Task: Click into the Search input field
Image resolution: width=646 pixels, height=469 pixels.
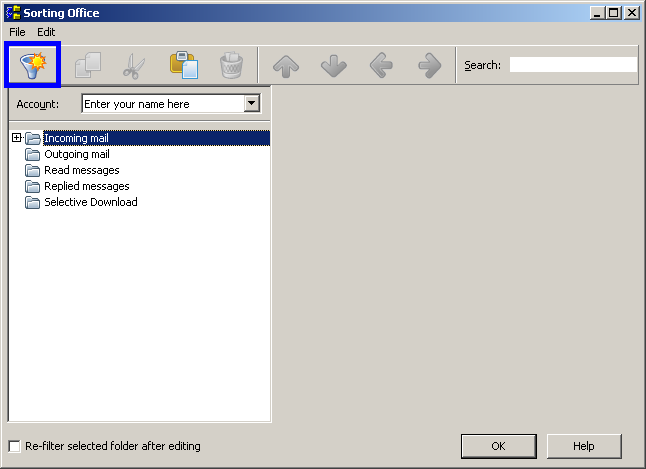Action: tap(572, 65)
